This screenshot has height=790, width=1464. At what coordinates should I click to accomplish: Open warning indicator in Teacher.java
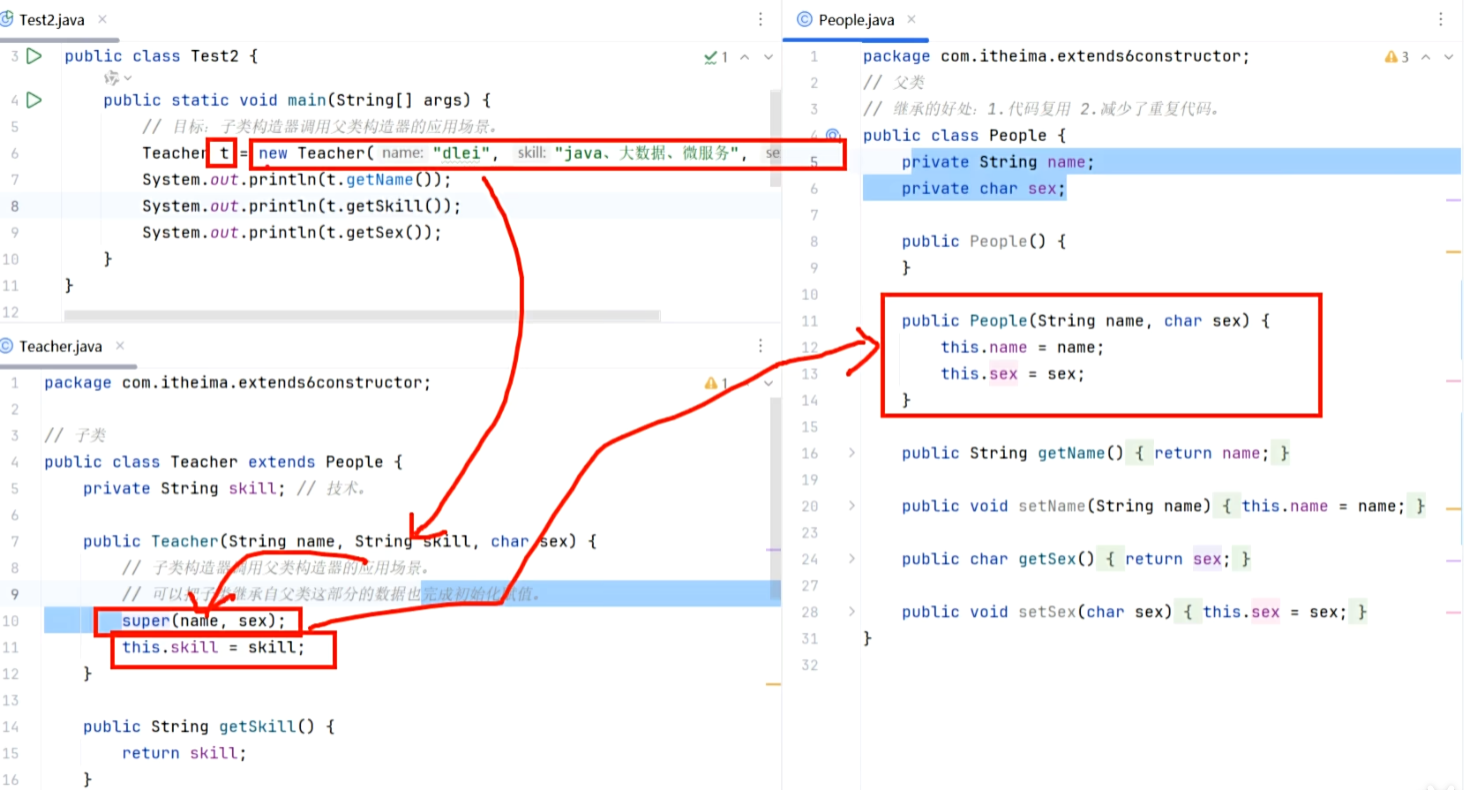[716, 383]
